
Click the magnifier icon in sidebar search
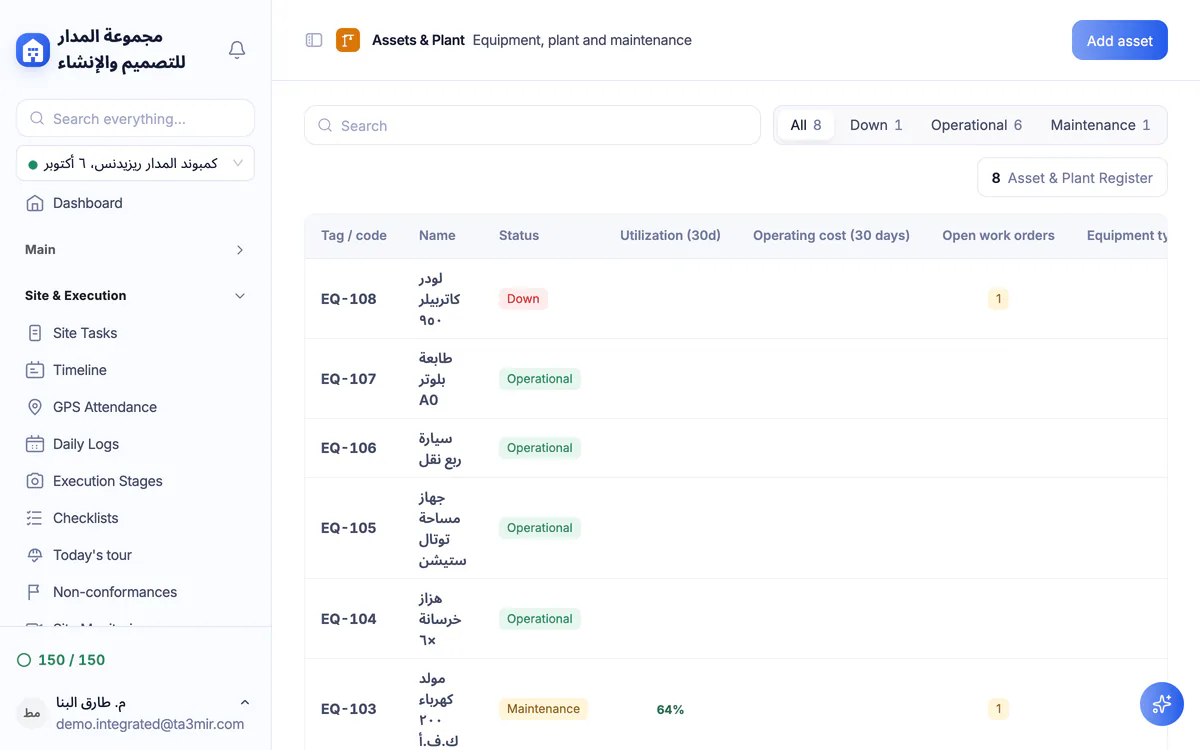37,118
